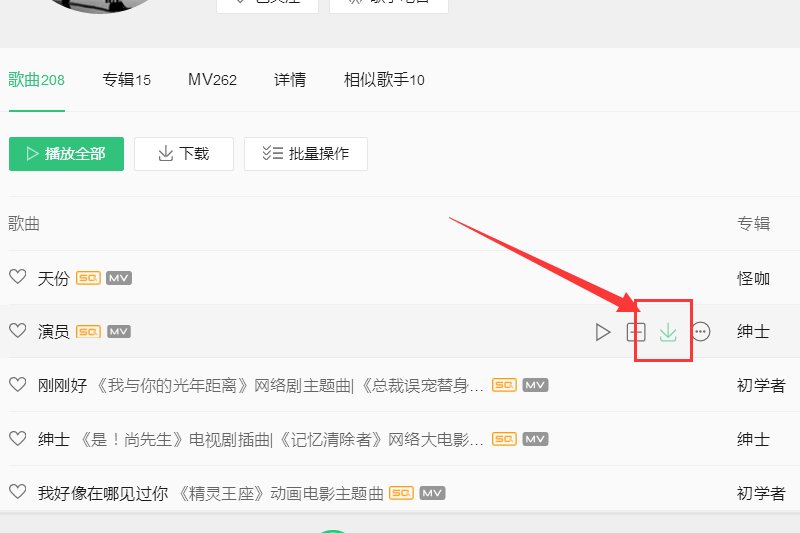Open song title 演员
This screenshot has width=800, height=533.
coord(54,332)
